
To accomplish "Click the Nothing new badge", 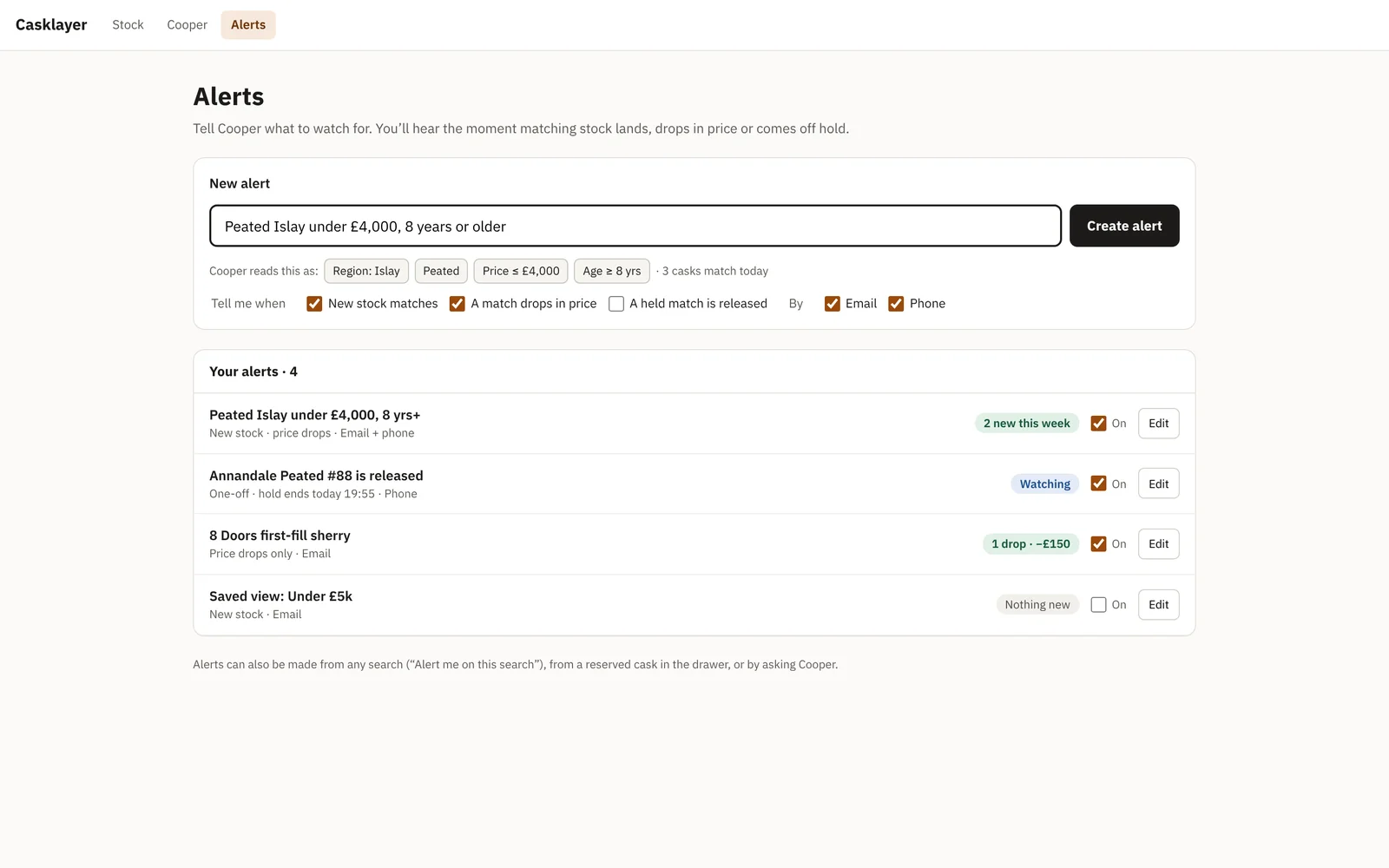I will [x=1037, y=605].
